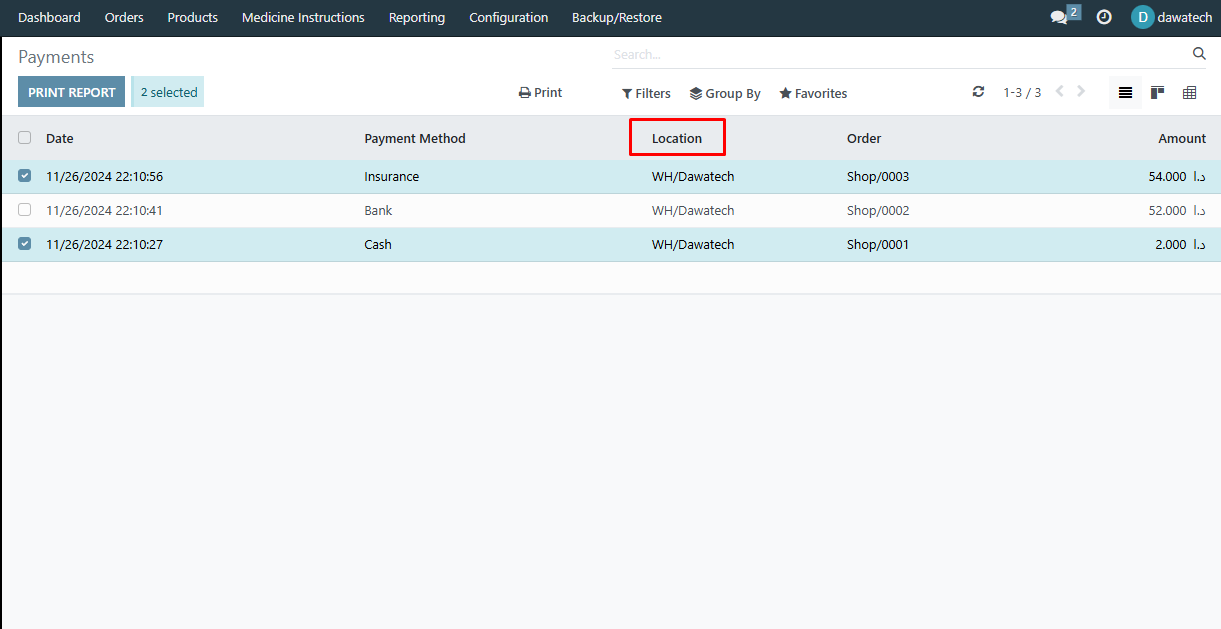The height and width of the screenshot is (629, 1221).
Task: Open the Filters dropdown
Action: coord(646,93)
